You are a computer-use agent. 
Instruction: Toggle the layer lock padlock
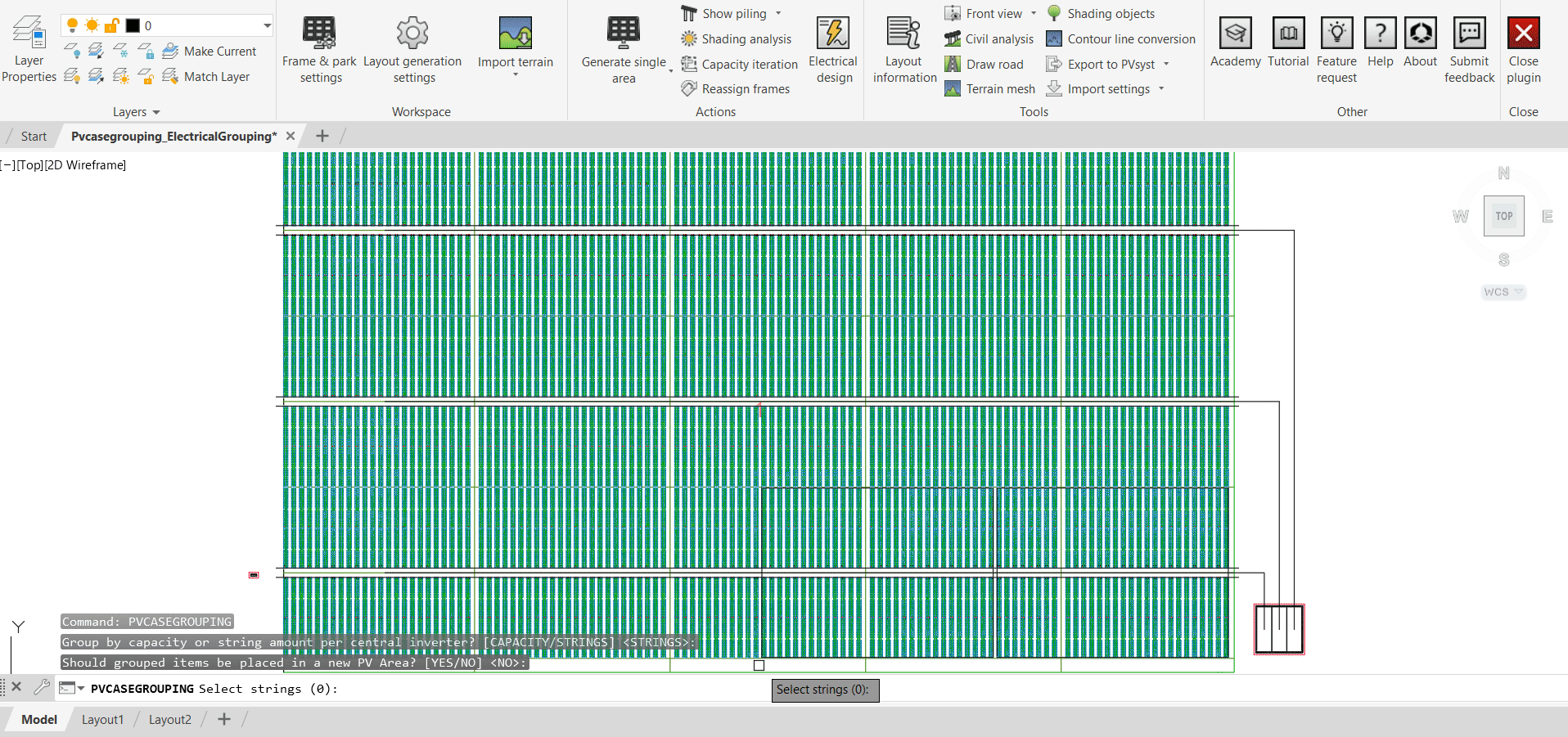point(112,25)
